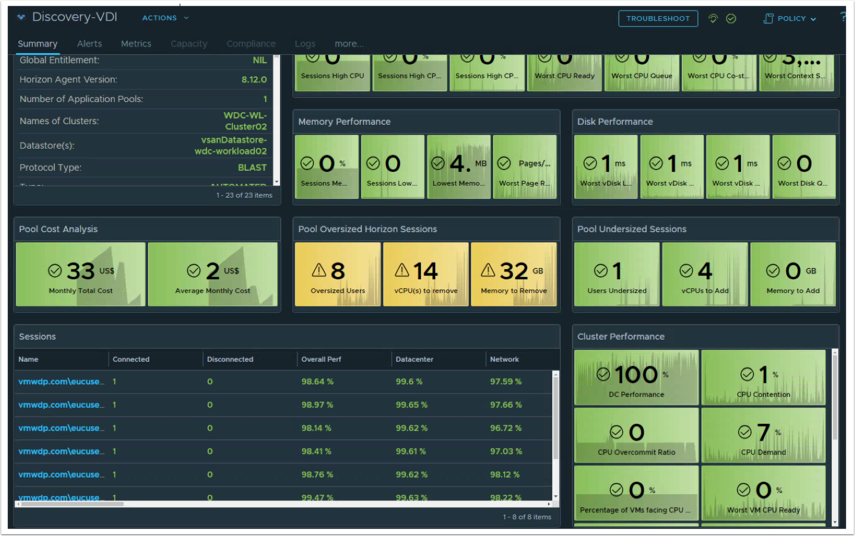Click the Cluster Performance vertical scrollbar
Image resolution: width=855 pixels, height=536 pixels.
click(833, 400)
